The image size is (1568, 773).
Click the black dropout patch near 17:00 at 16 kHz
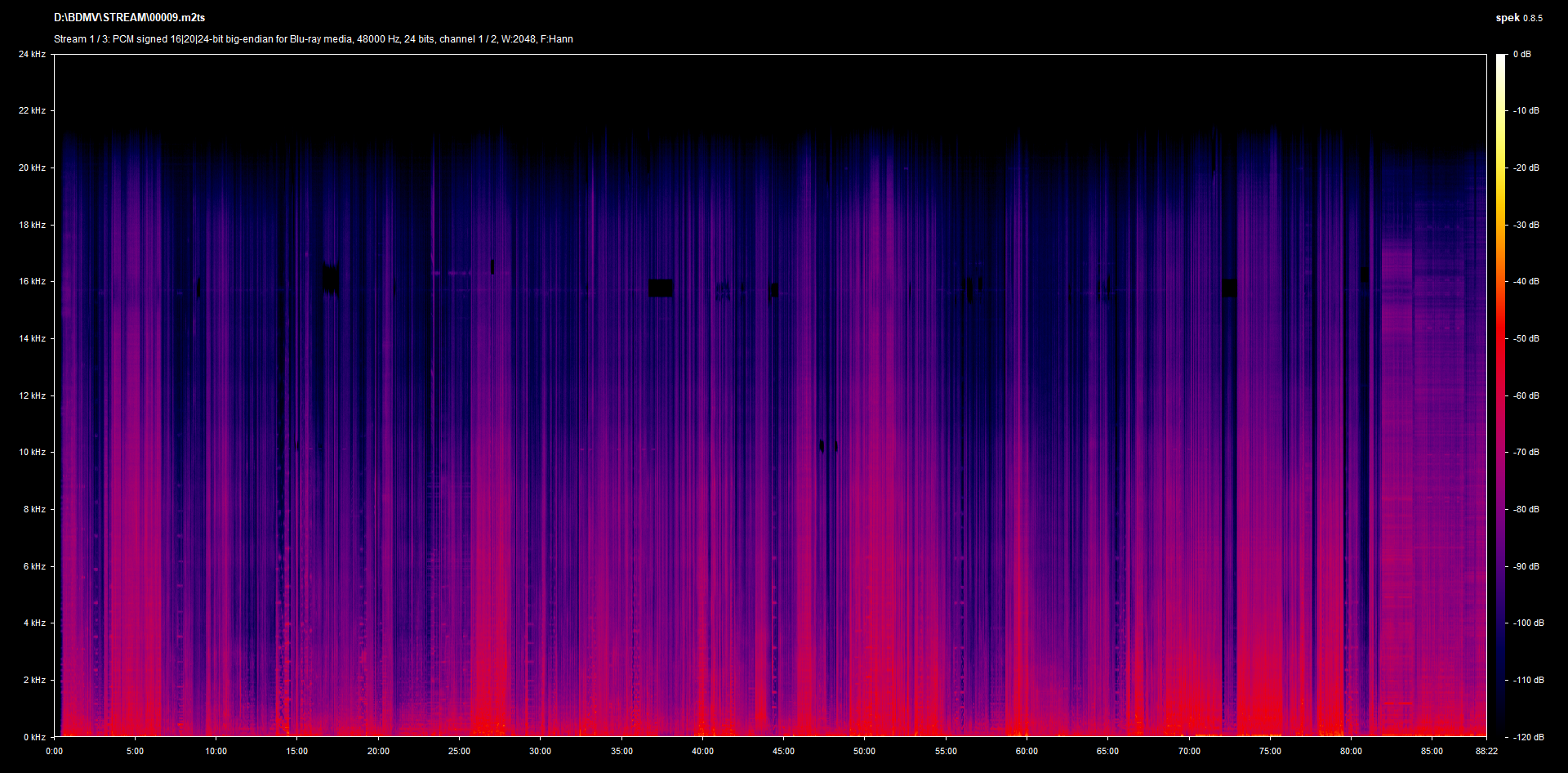pyautogui.click(x=330, y=278)
